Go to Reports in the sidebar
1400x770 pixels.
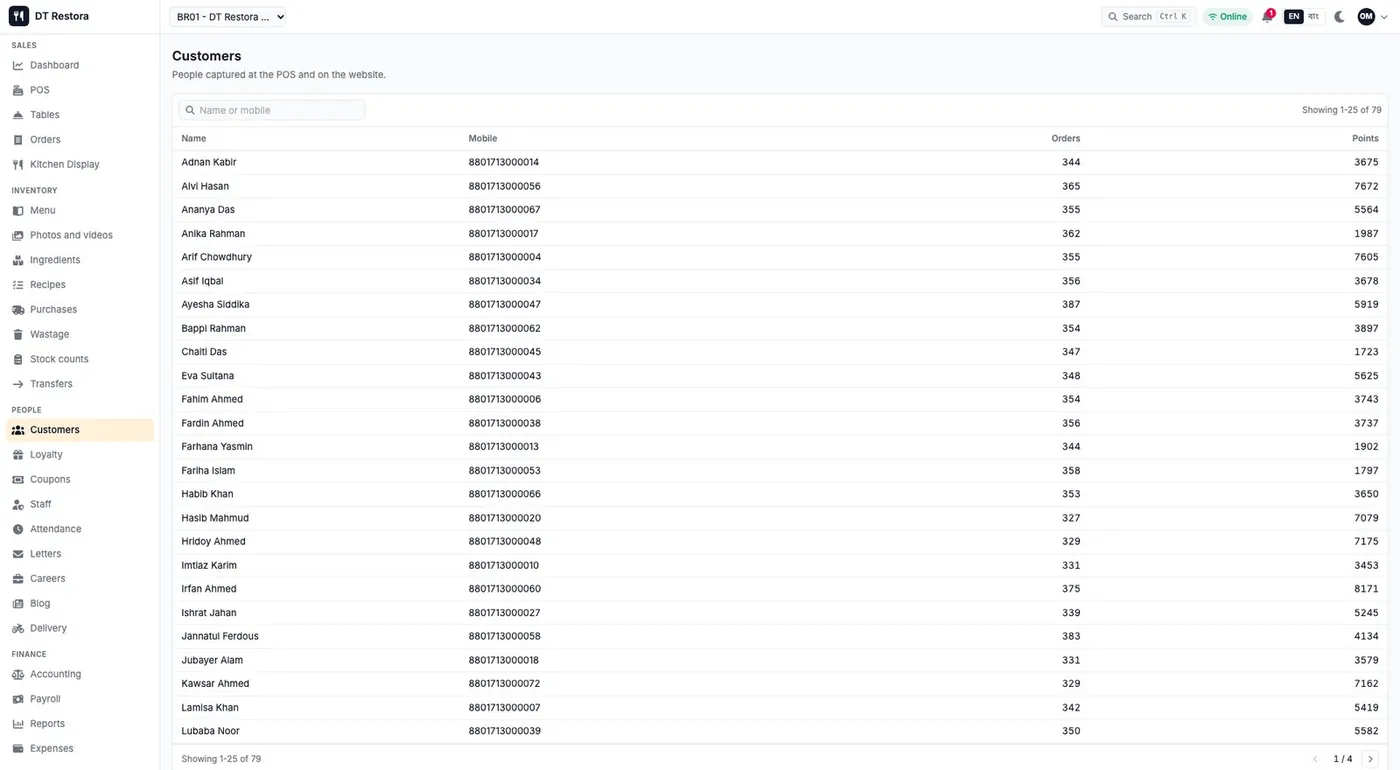pos(80,724)
